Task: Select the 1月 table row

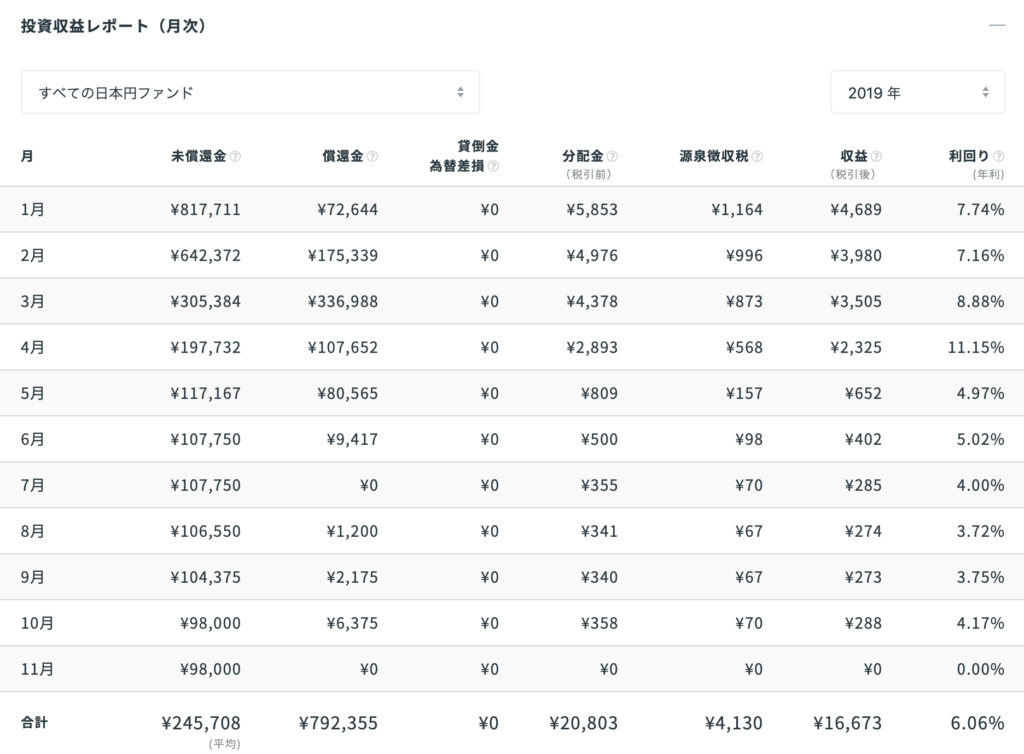Action: pos(512,210)
